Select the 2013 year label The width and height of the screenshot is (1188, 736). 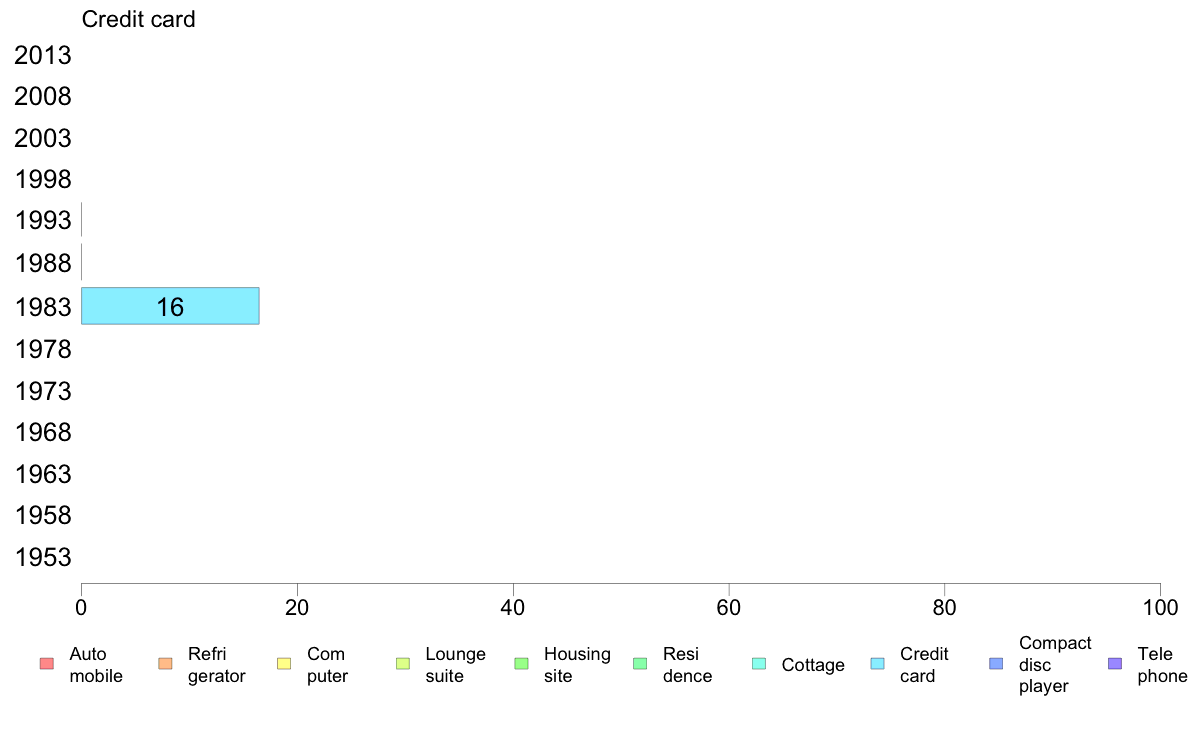(x=43, y=55)
